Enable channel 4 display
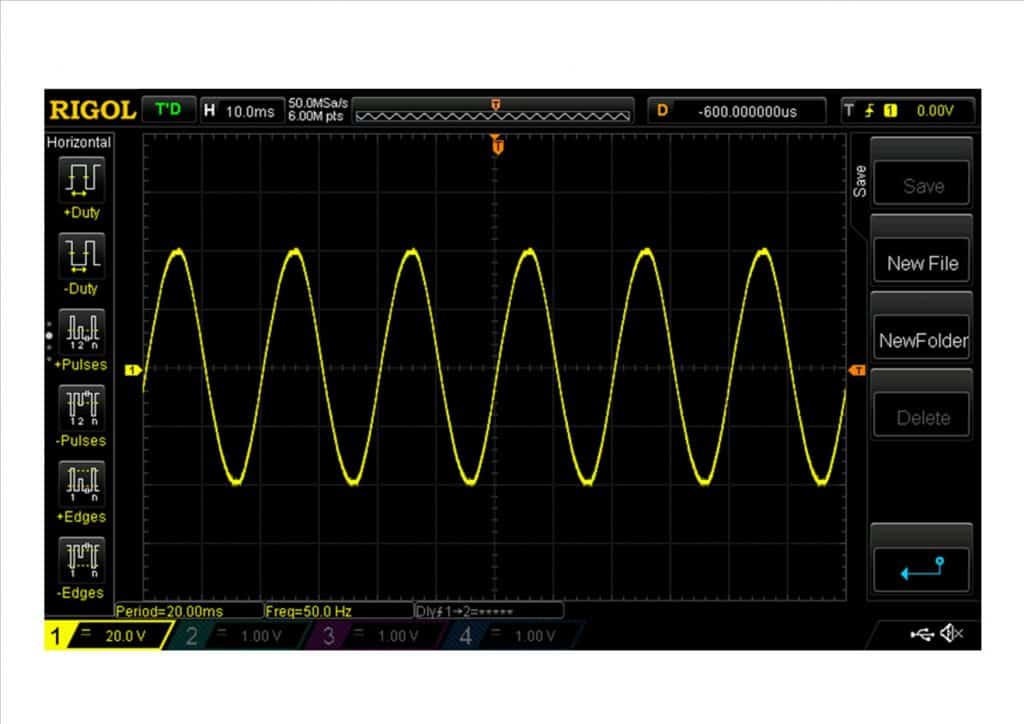 click(505, 636)
